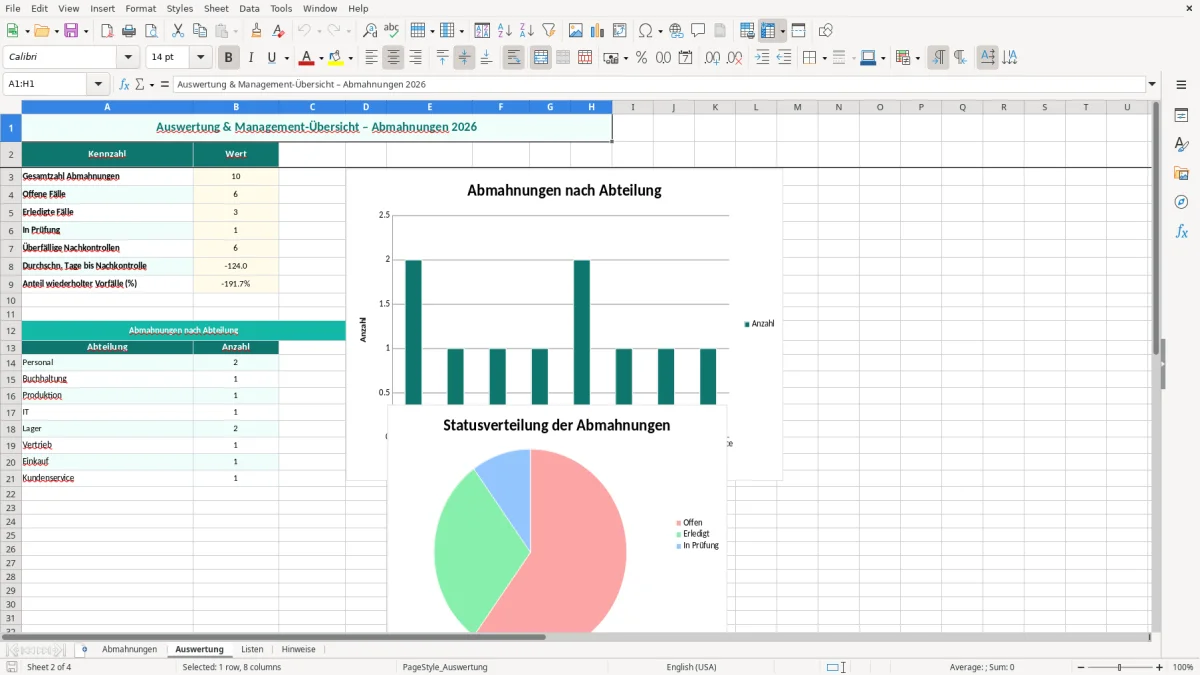Click the Spelling check icon
This screenshot has width=1200, height=675.
click(x=392, y=31)
